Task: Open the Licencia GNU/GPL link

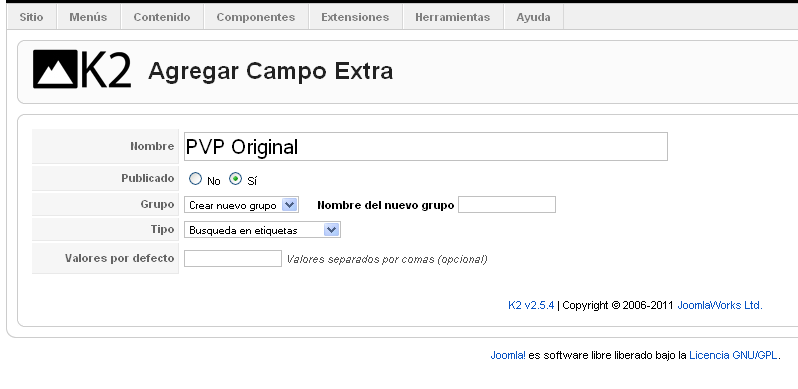Action: pos(733,355)
